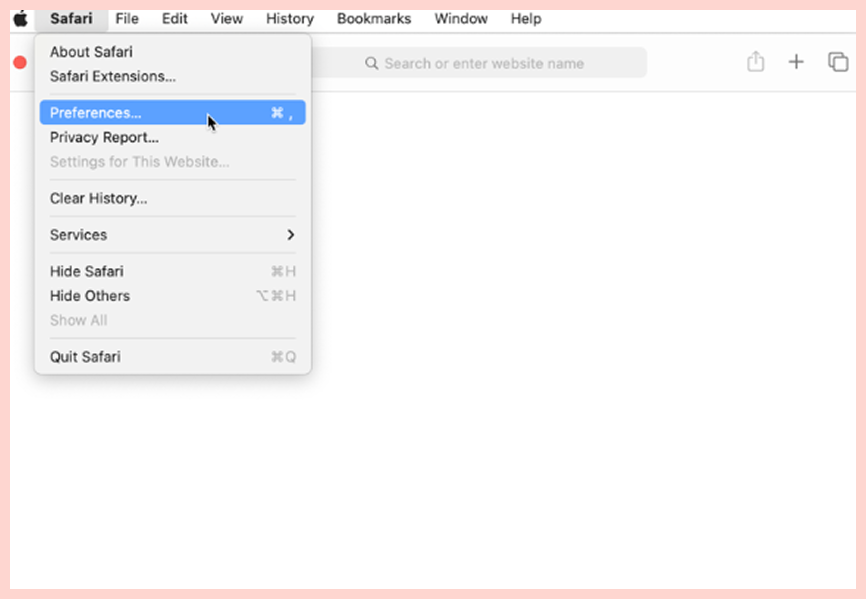
Task: Select Preferences... from Safari menu
Action: pos(96,113)
